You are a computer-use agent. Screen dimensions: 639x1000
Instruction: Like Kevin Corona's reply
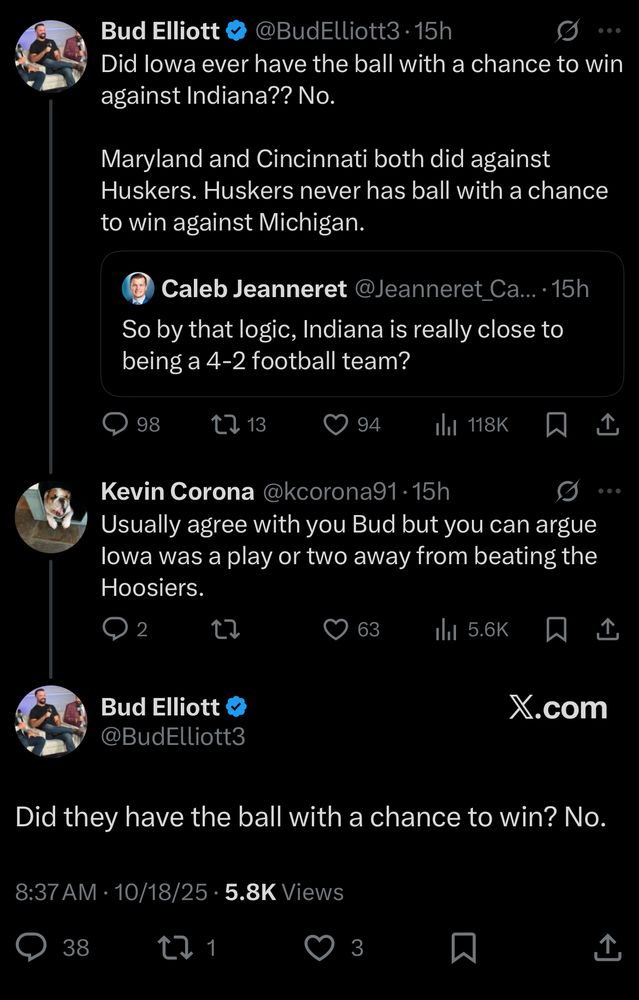point(336,629)
